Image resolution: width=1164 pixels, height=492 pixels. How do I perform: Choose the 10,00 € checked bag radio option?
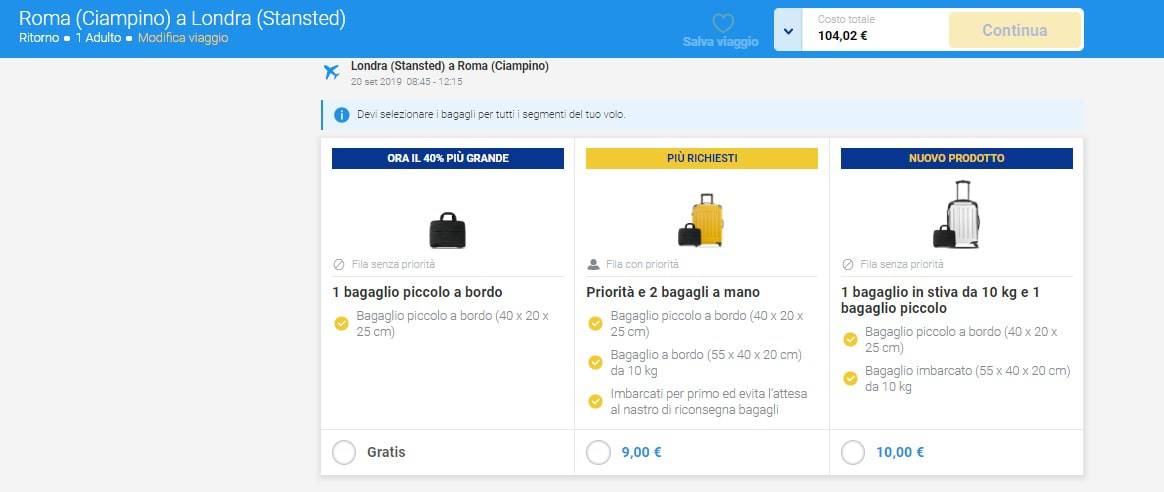pos(853,452)
